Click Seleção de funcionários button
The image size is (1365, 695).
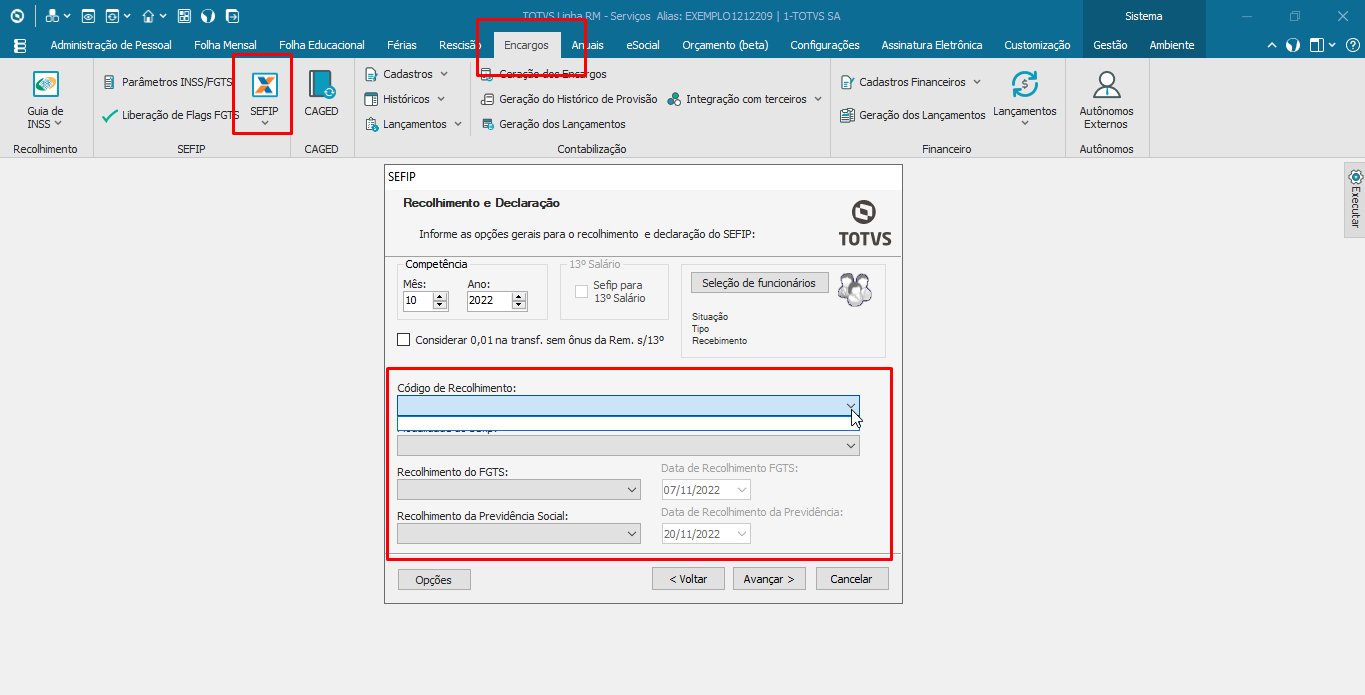coord(759,283)
